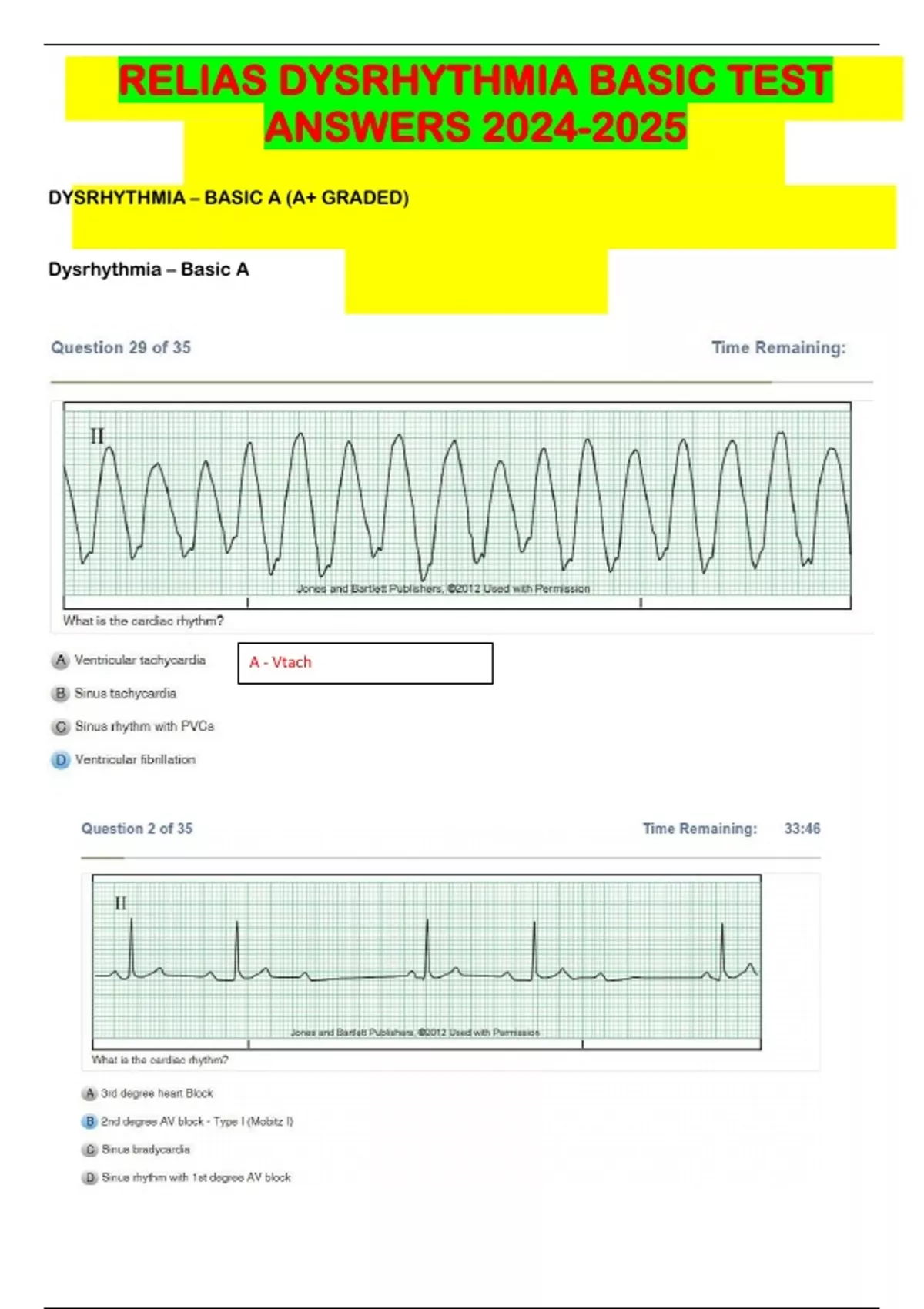Click the 'DYSRHYTHMIA – BASIC A (A+ GRADED)' heading

(x=229, y=199)
